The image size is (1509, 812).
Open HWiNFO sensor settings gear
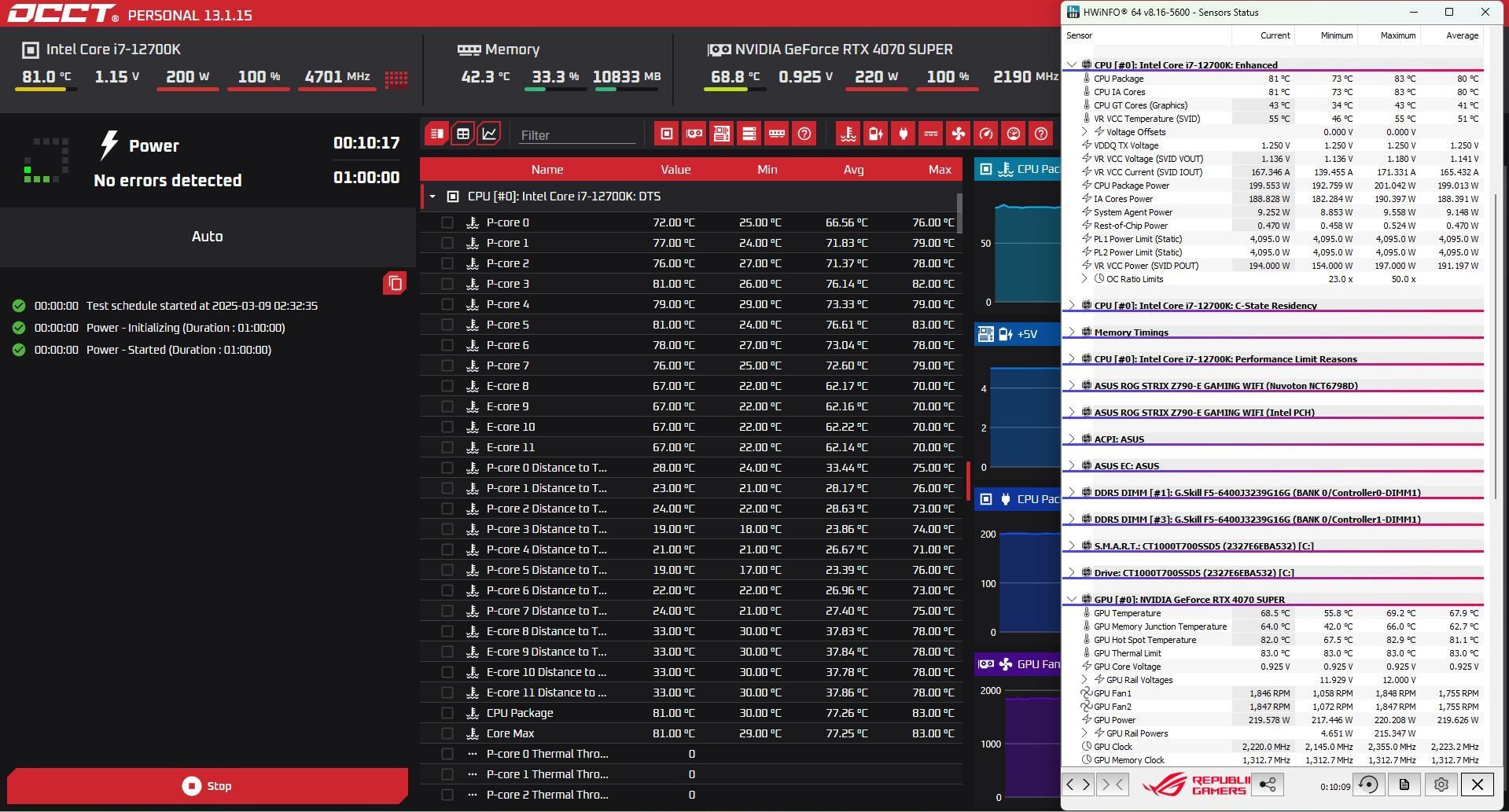1441,784
